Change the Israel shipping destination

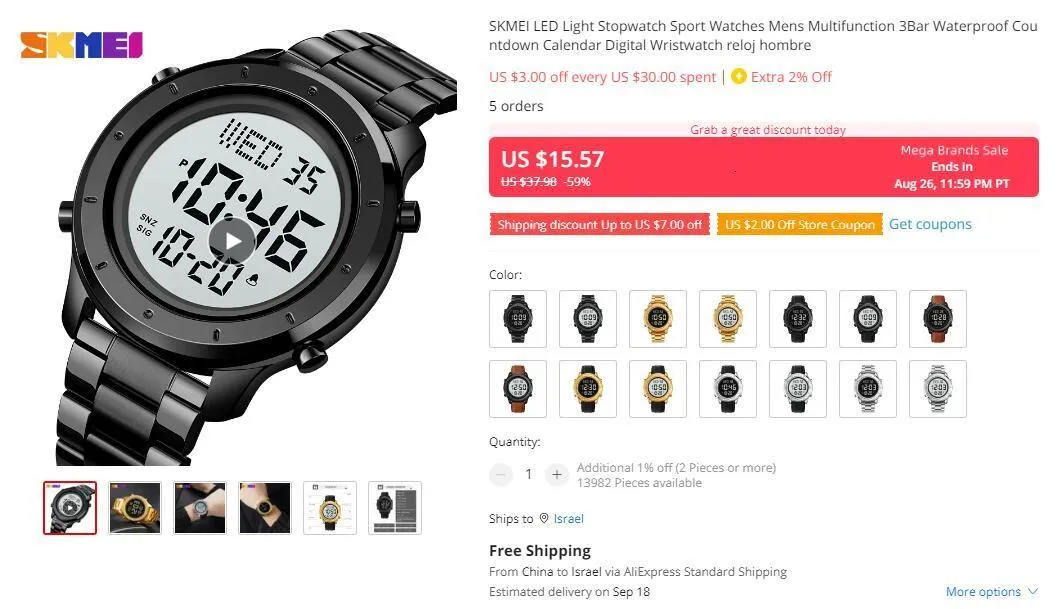pos(568,519)
